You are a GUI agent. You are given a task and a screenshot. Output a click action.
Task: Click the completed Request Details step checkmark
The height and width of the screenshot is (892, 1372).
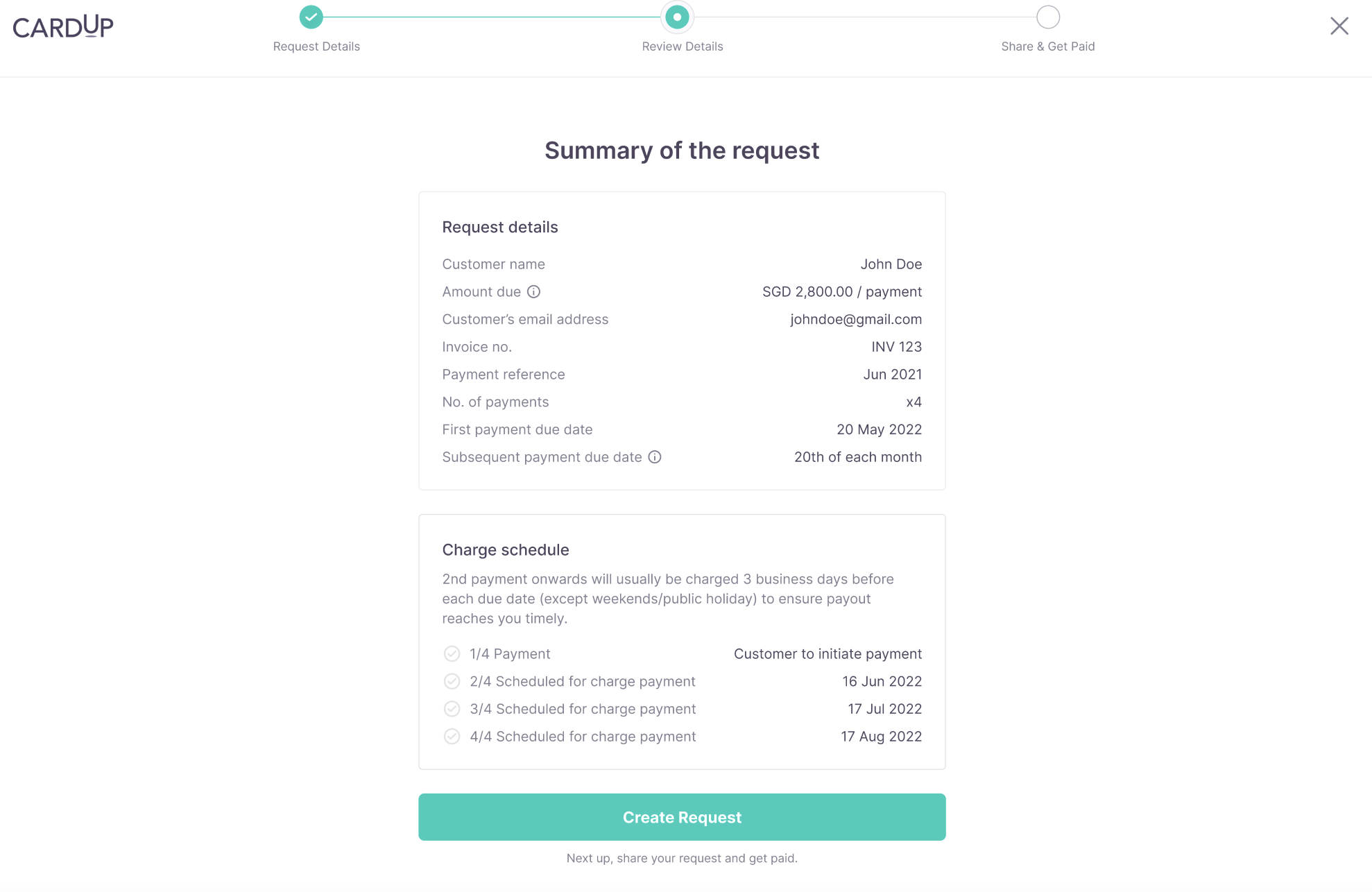[x=311, y=17]
